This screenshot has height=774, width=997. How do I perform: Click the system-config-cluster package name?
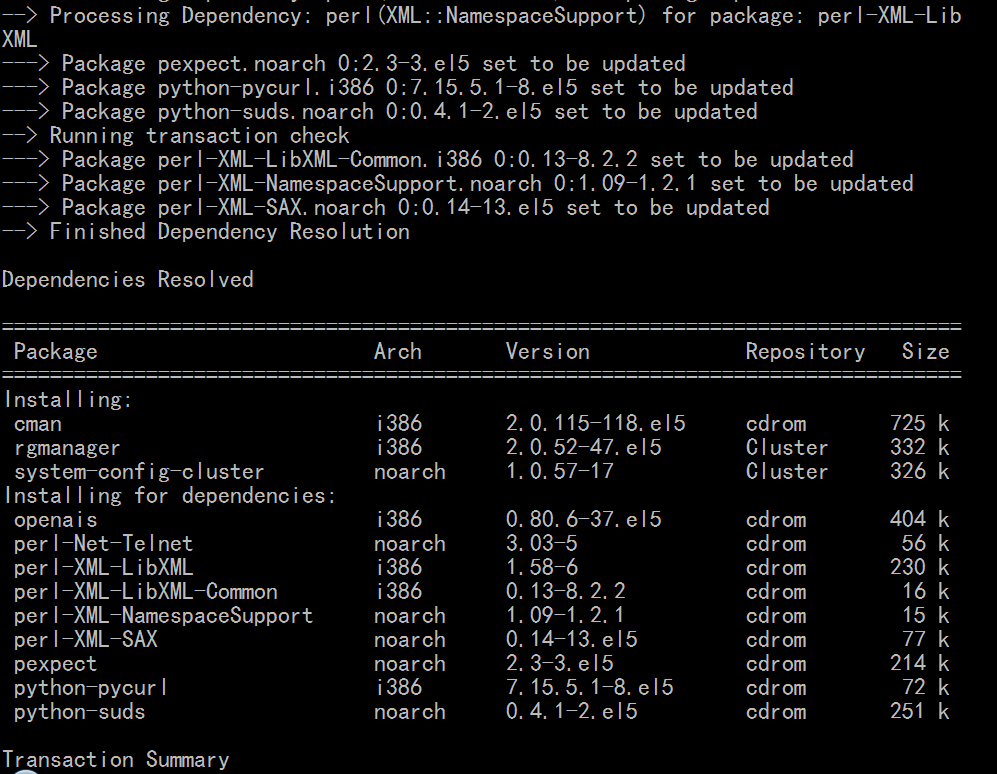click(x=139, y=472)
